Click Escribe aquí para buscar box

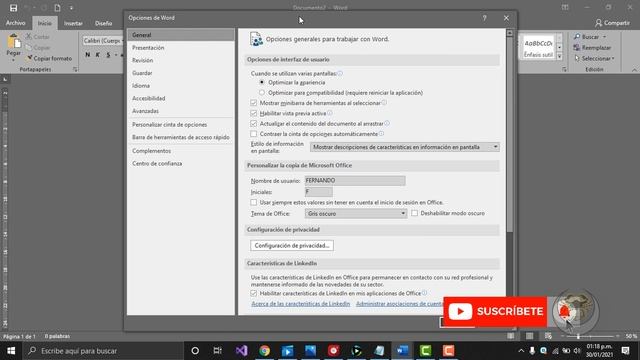click(x=103, y=351)
